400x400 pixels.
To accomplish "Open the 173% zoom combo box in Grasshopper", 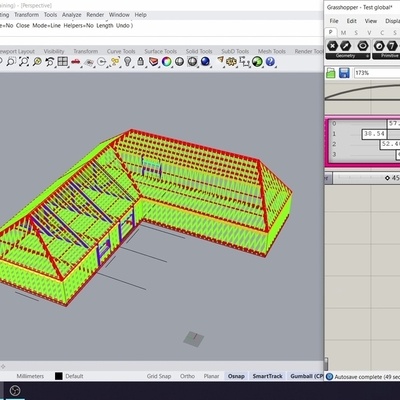I will click(x=377, y=73).
